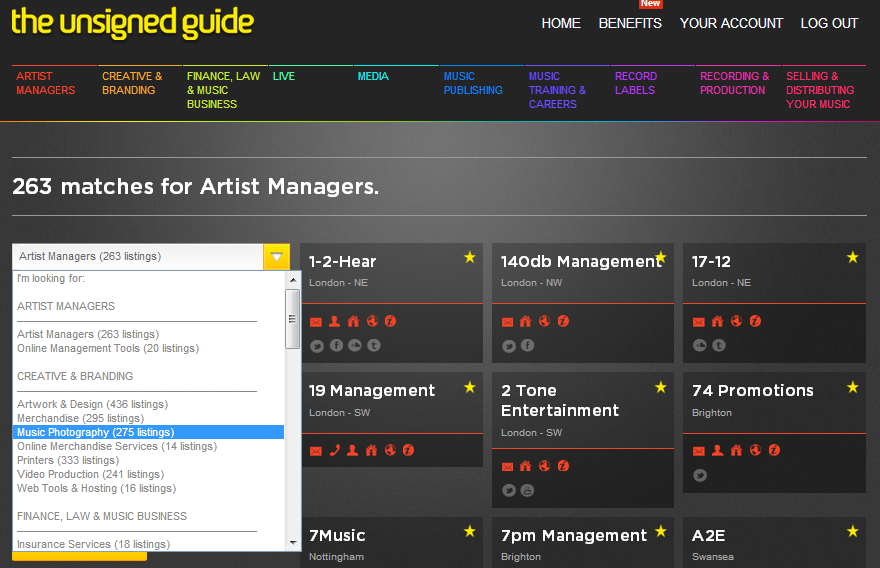Click the info icon on 17-12 card
880x568 pixels.
point(755,320)
